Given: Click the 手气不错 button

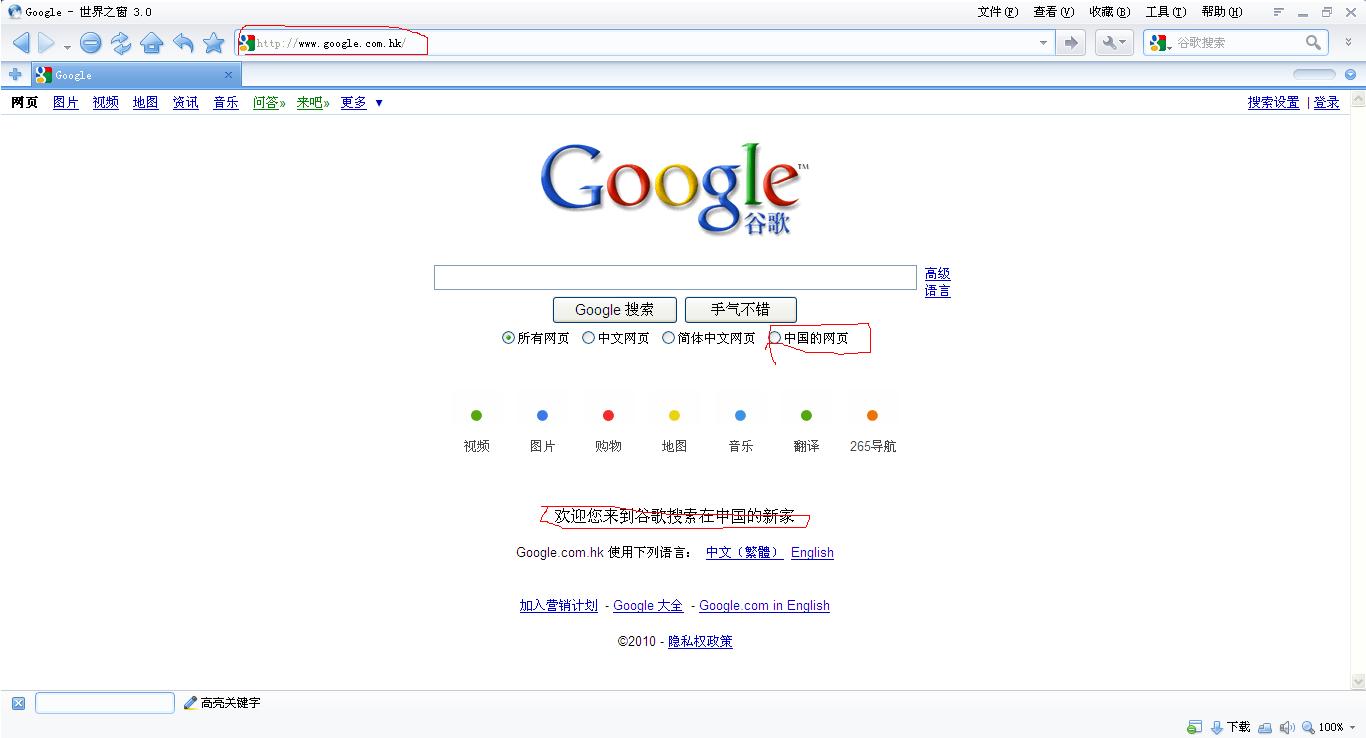Looking at the screenshot, I should point(740,310).
